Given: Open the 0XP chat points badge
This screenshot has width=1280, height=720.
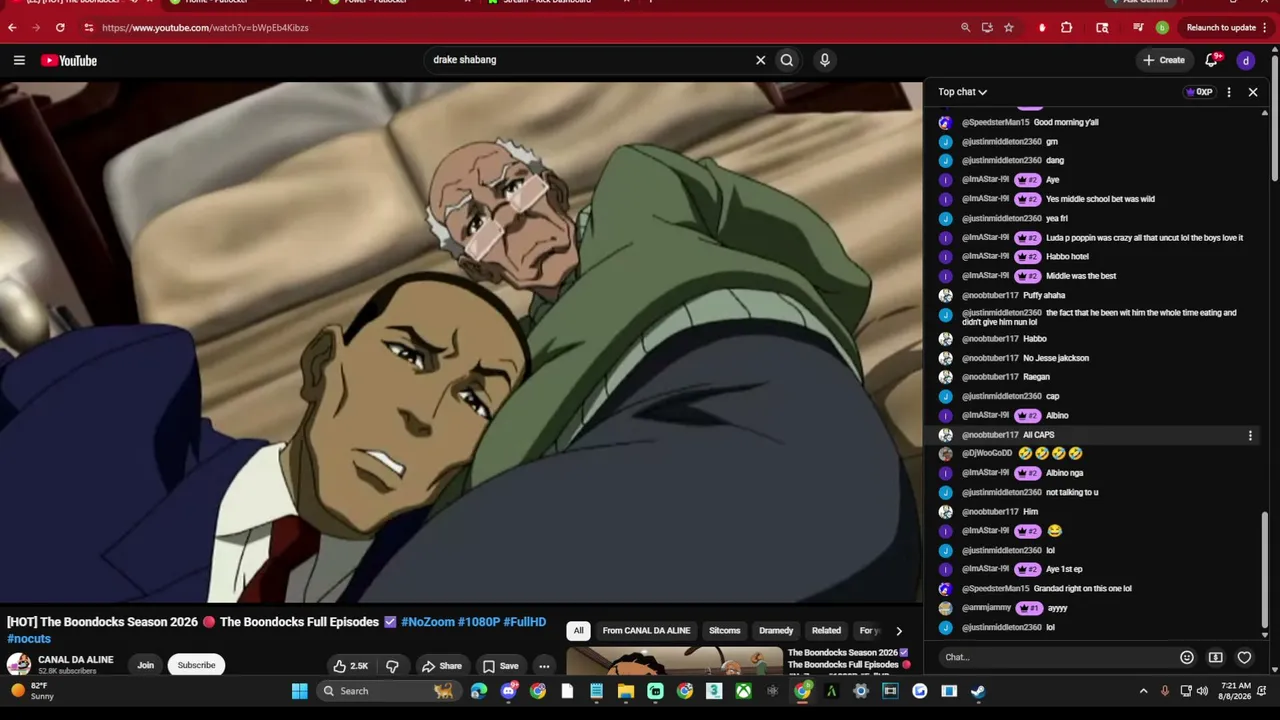Looking at the screenshot, I should click(x=1199, y=92).
